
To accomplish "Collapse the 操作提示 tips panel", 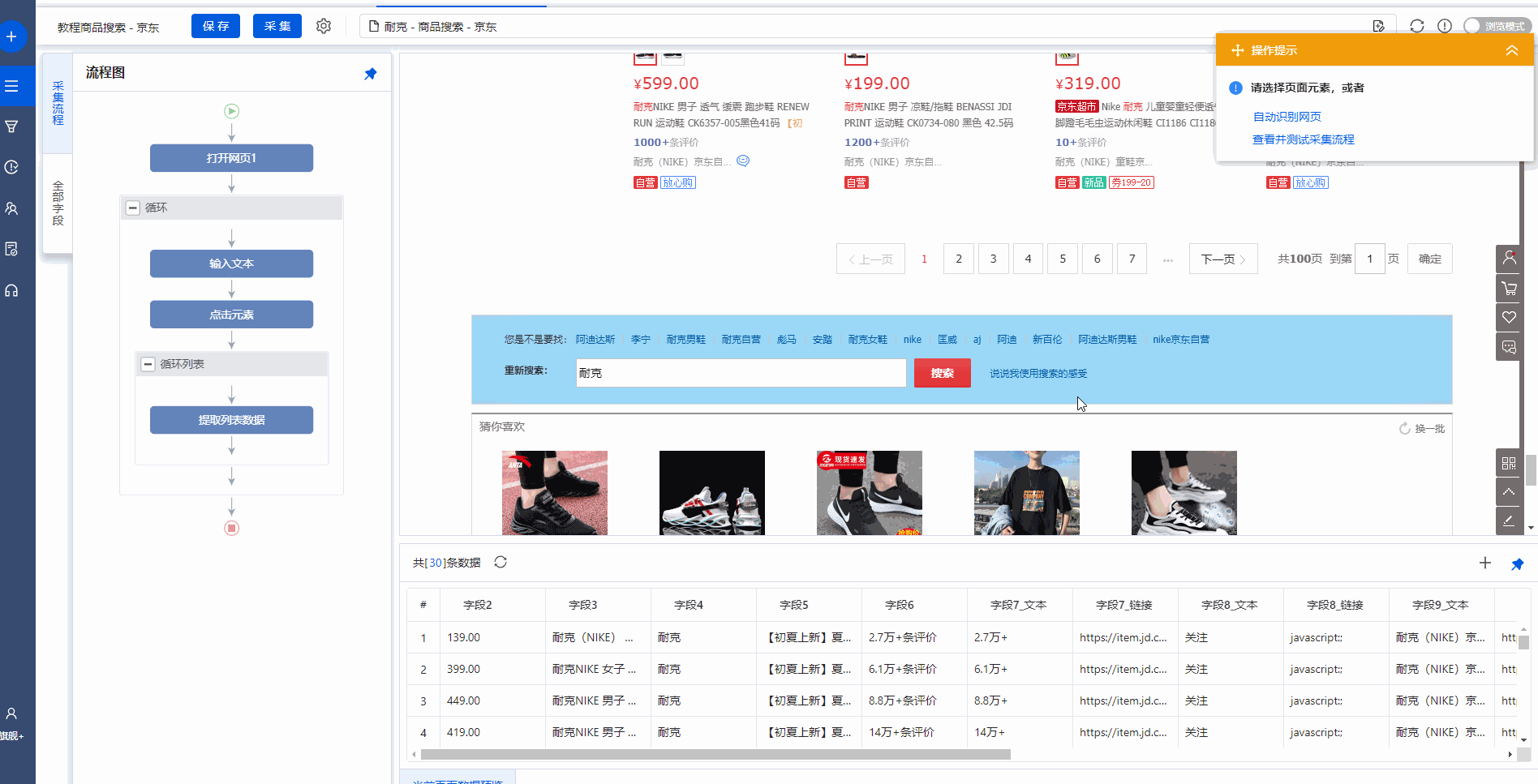I will 1512,50.
